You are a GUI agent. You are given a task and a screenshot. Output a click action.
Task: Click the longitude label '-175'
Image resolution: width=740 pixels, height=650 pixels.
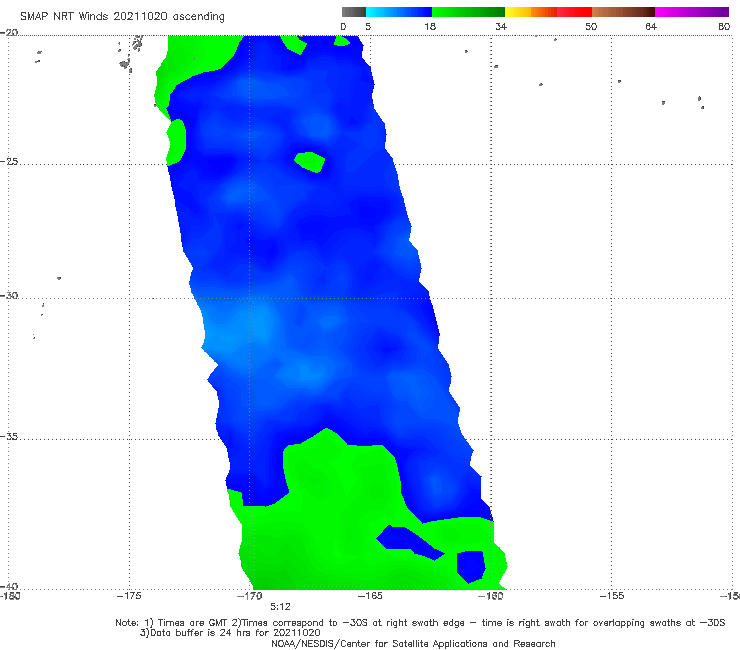pos(129,596)
